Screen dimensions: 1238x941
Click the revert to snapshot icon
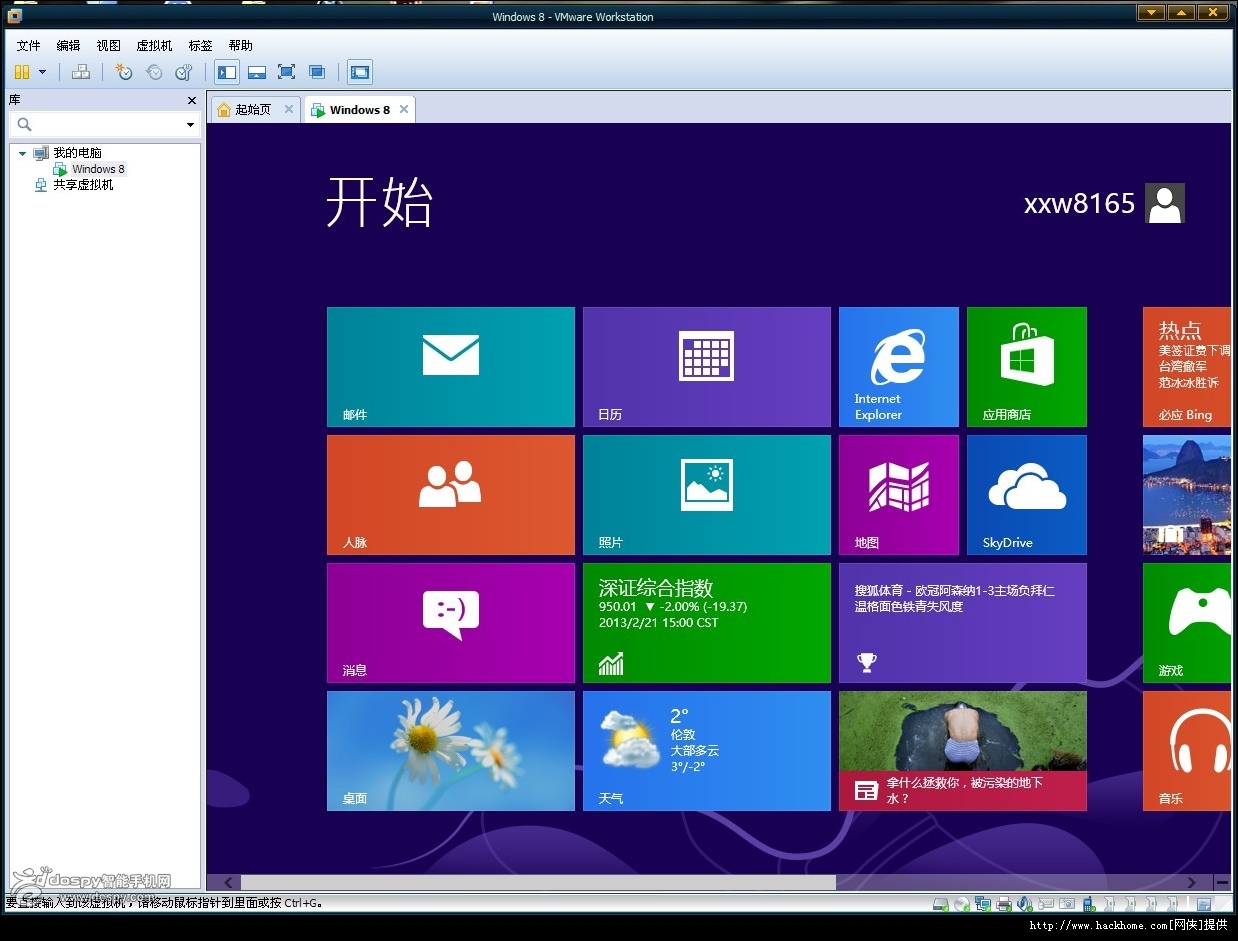click(154, 72)
